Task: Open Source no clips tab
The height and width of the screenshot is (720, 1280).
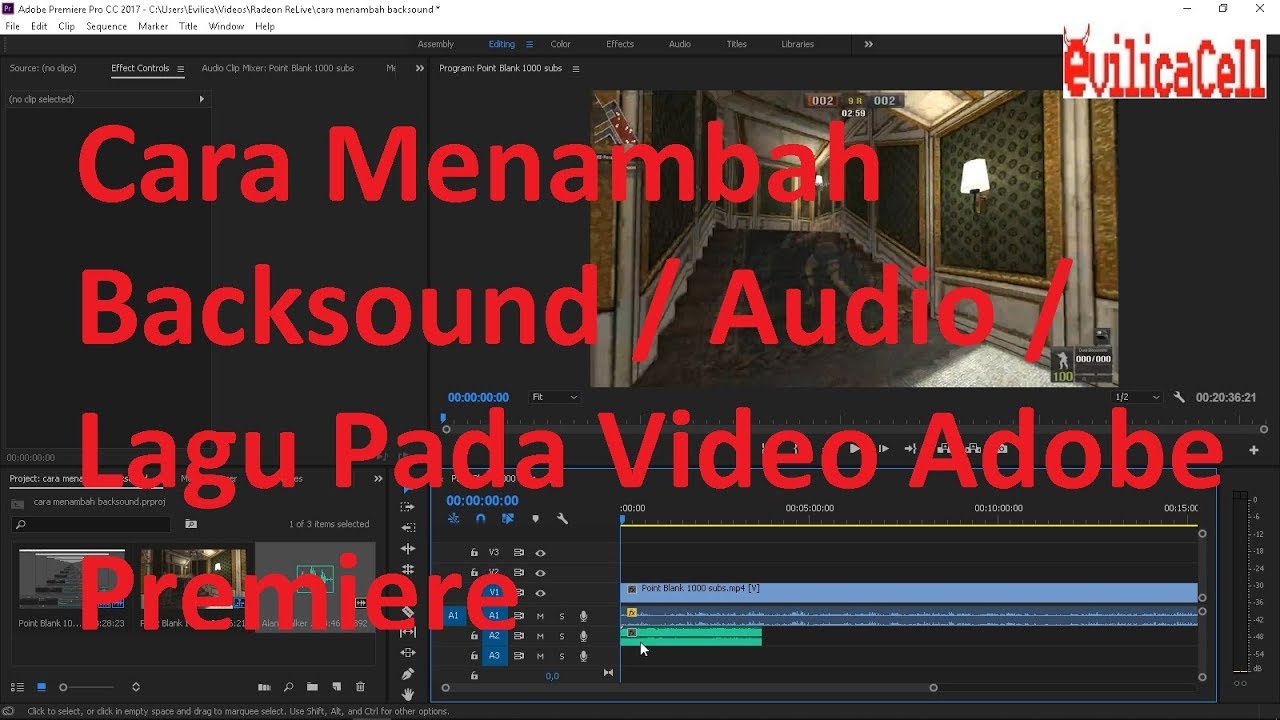Action: point(43,69)
